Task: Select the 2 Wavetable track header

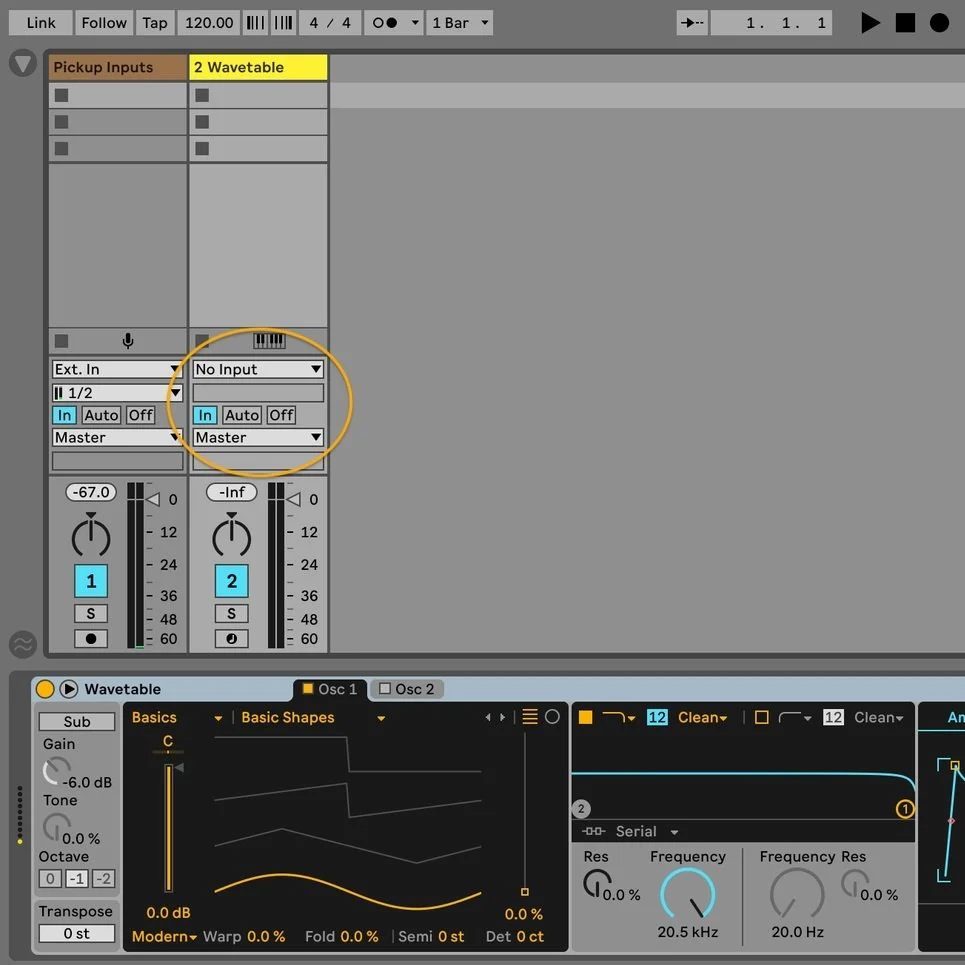Action: (258, 67)
